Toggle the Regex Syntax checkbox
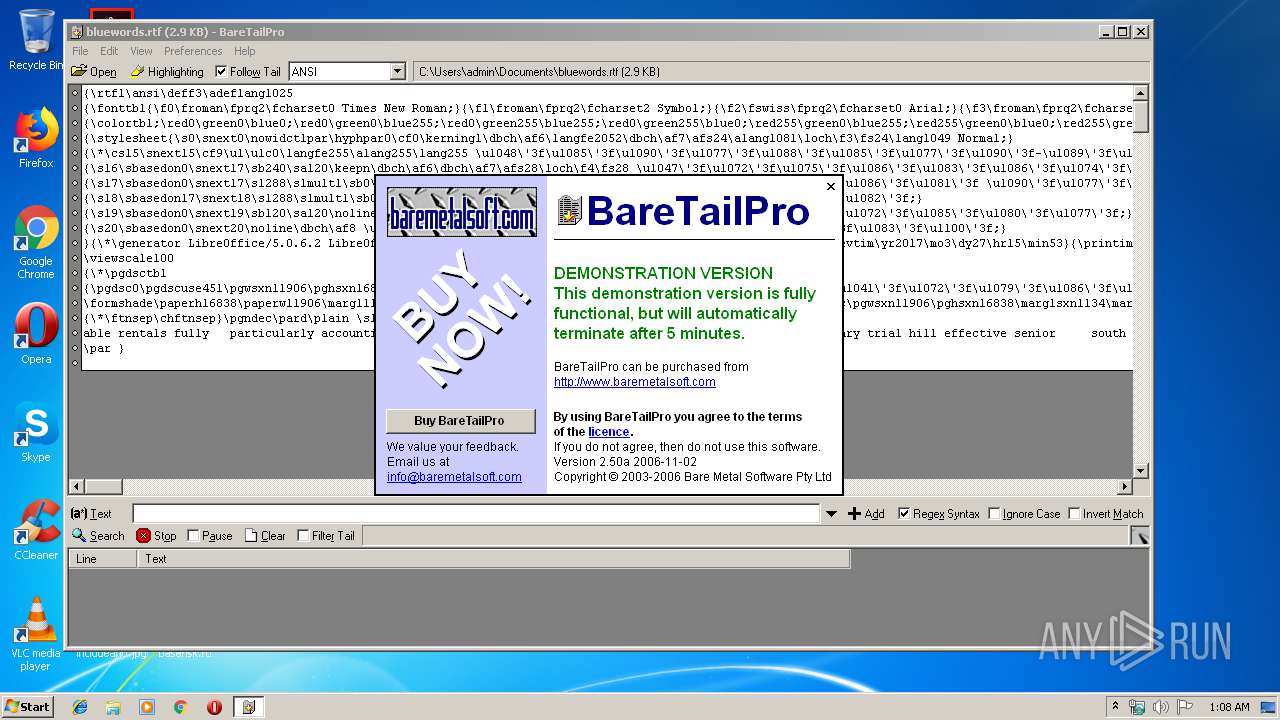The image size is (1280, 720). (904, 514)
